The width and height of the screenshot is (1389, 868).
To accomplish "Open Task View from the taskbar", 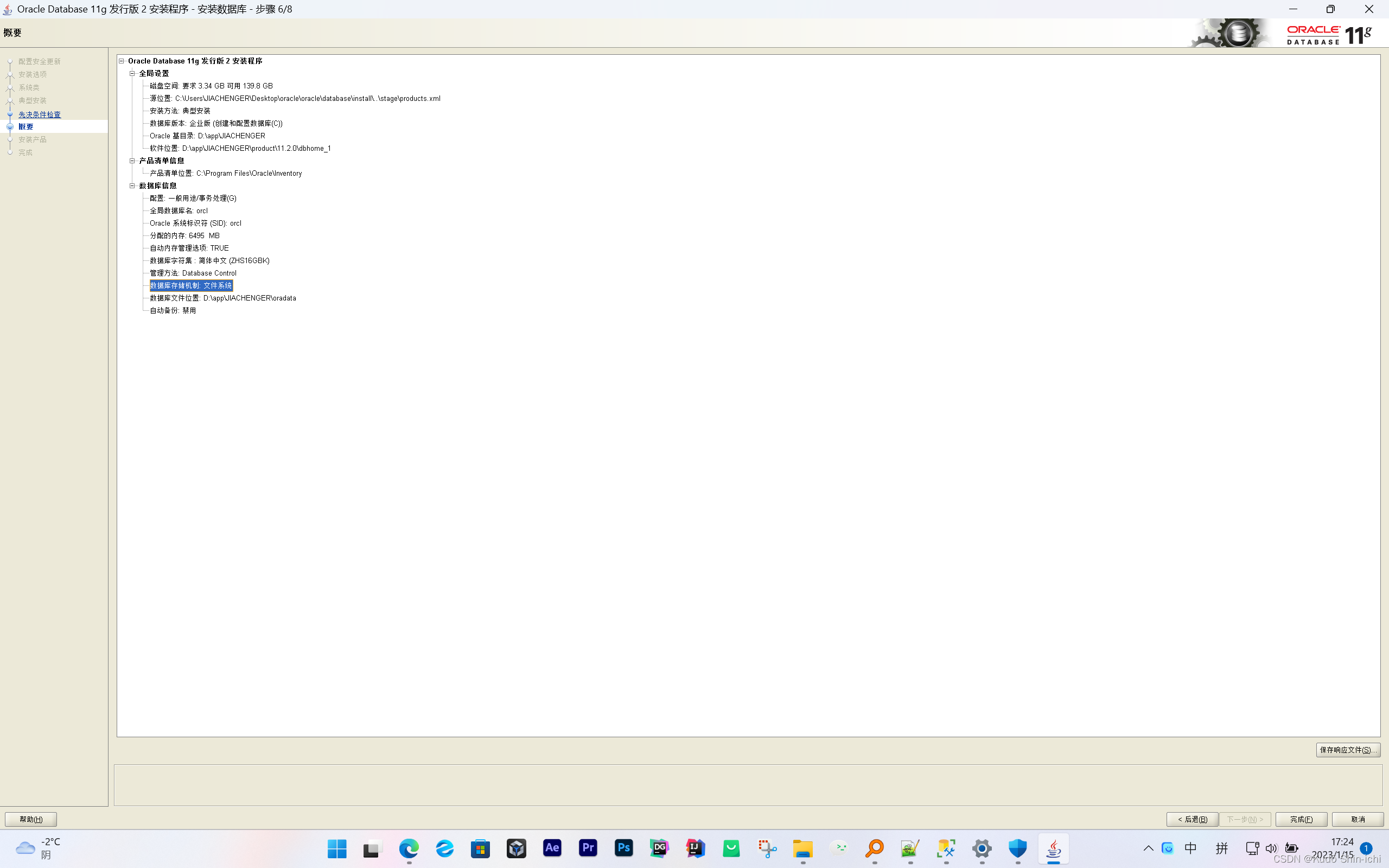I will [x=373, y=848].
